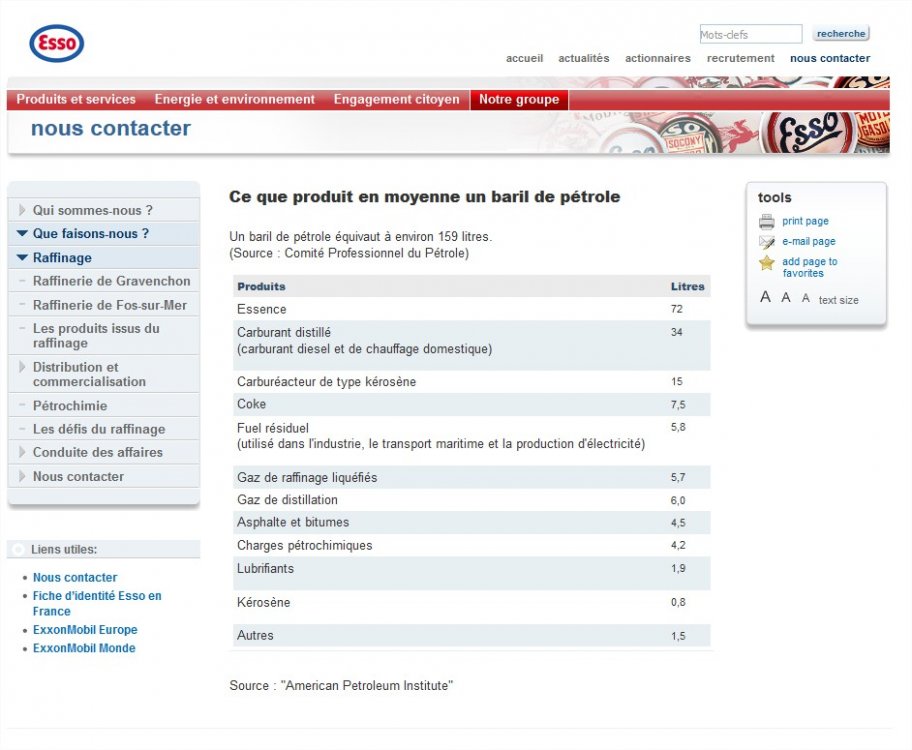Open Produits et services menu

tap(76, 99)
